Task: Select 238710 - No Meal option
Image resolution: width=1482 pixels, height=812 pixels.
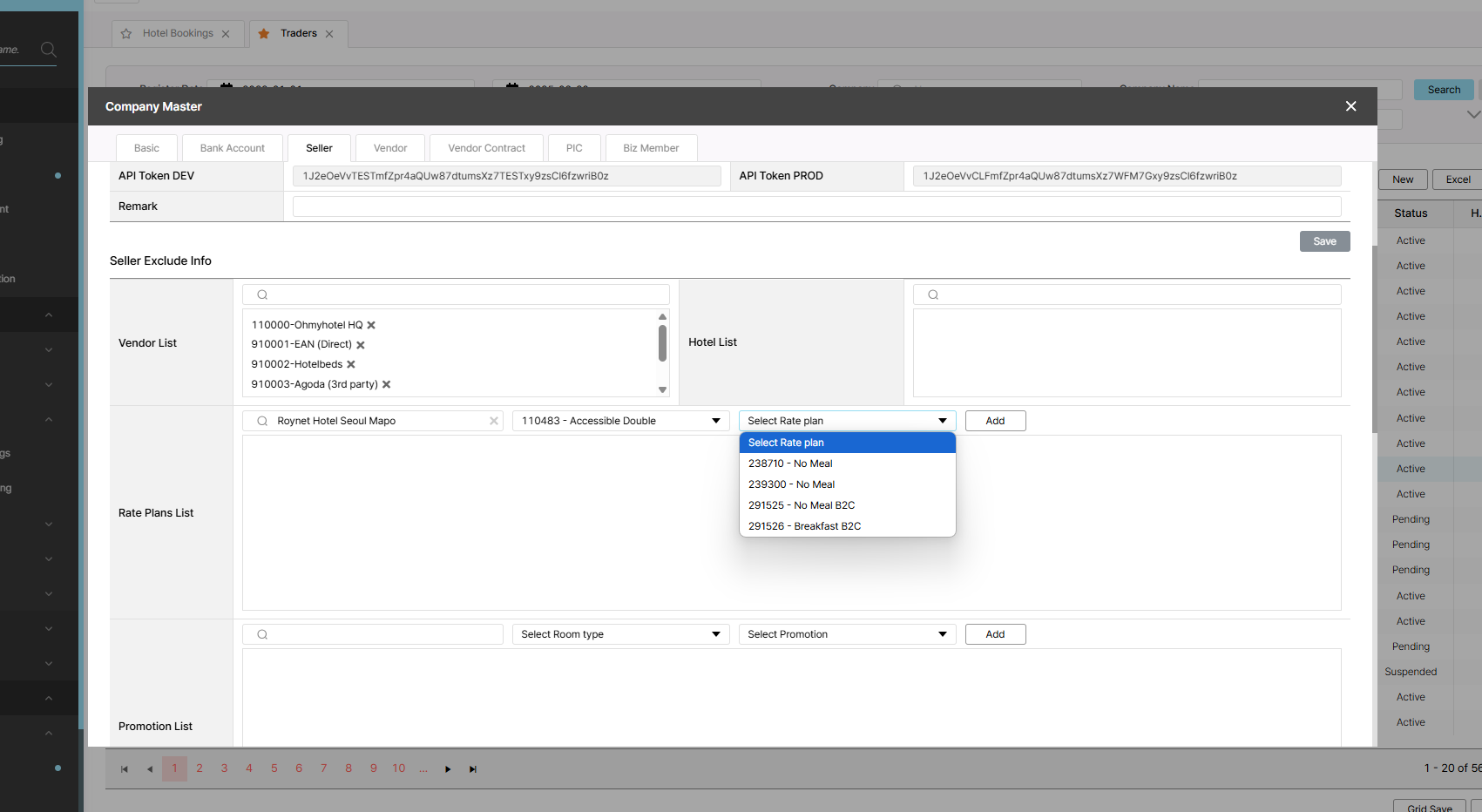Action: 790,464
